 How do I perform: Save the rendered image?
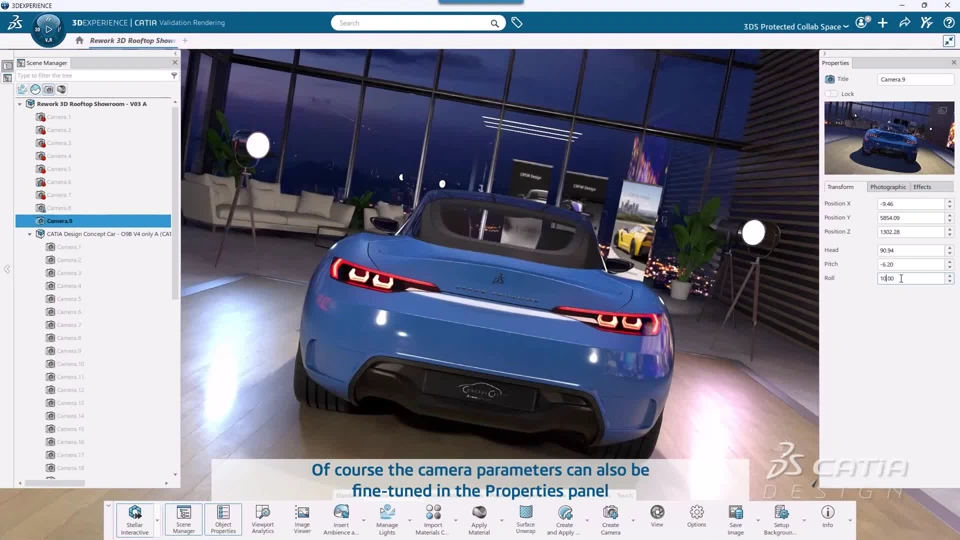pyautogui.click(x=735, y=519)
